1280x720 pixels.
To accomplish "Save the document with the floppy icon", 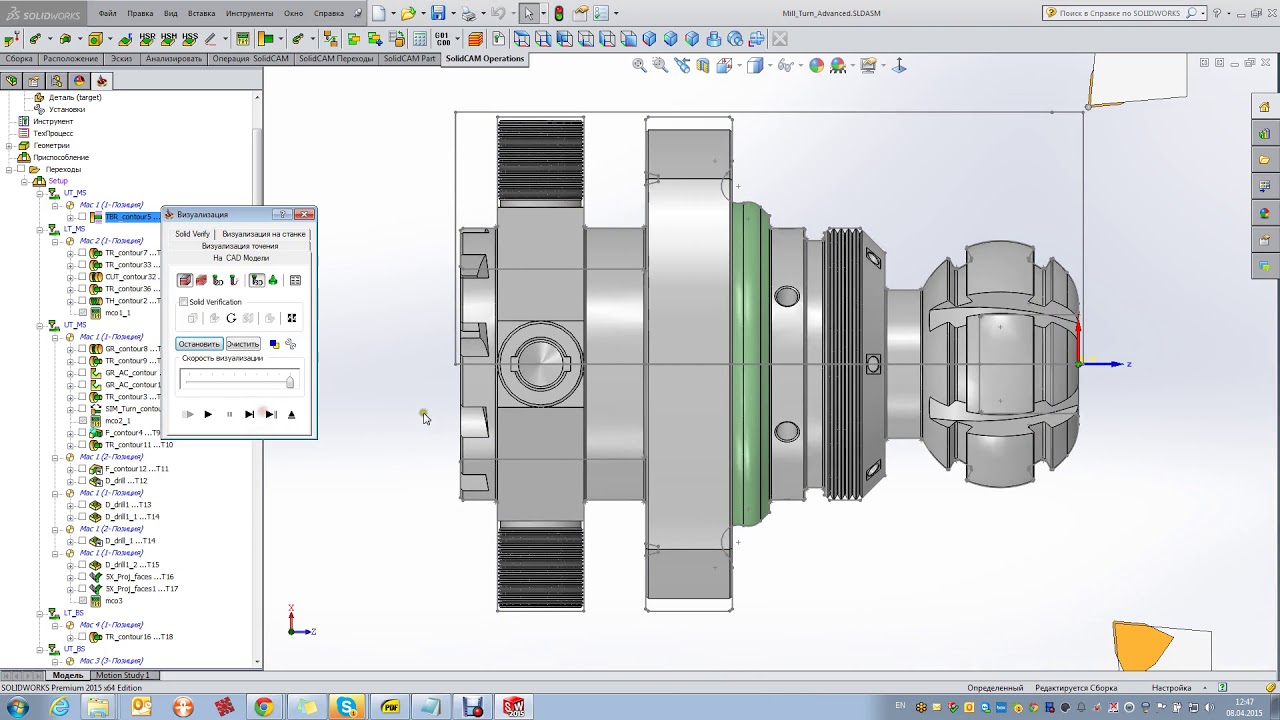I will (x=438, y=13).
